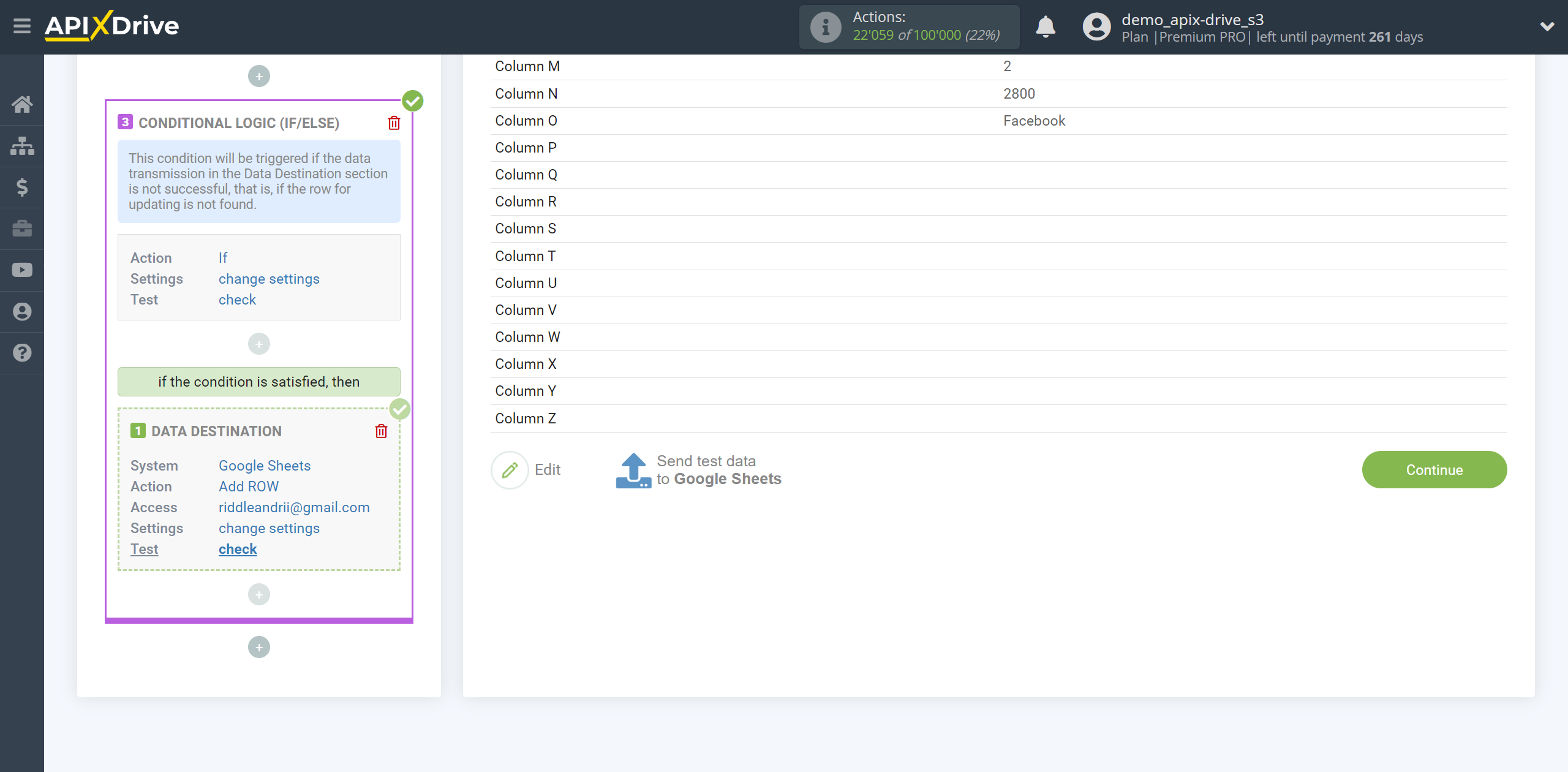Open Data Destination change settings link
The height and width of the screenshot is (772, 1568).
point(269,528)
